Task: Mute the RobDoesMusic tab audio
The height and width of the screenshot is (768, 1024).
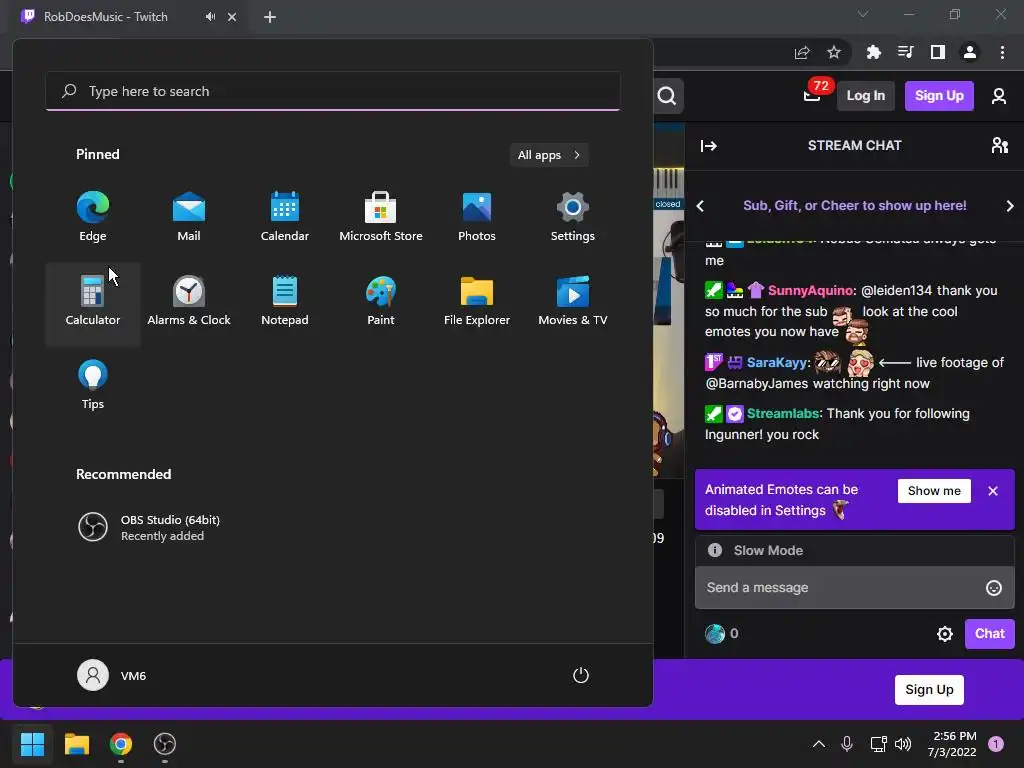Action: coord(210,17)
